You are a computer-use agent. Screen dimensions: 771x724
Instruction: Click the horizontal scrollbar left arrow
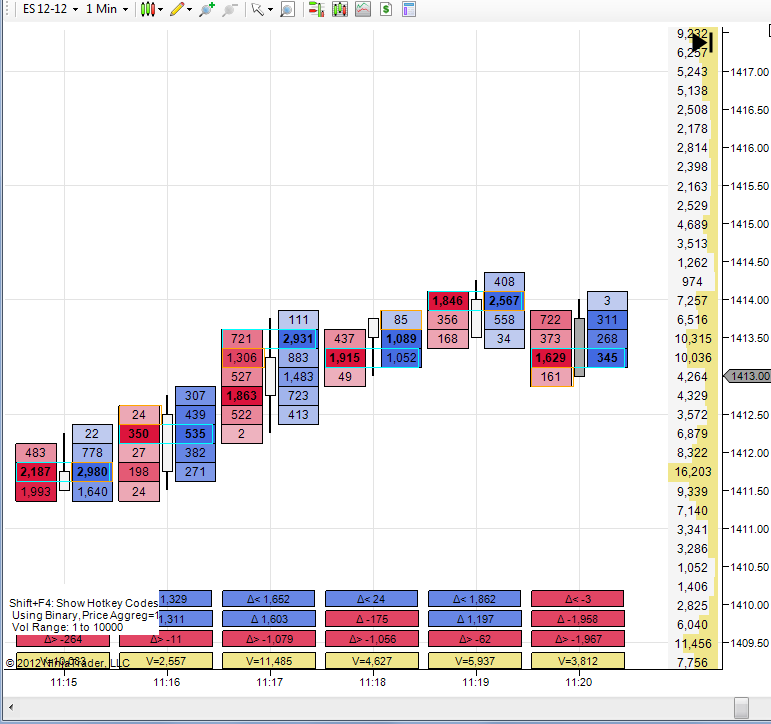point(11,708)
